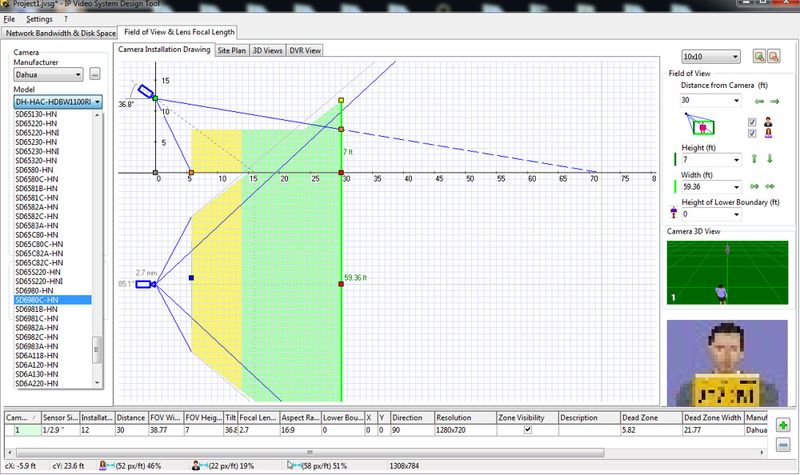Click the zoom in magnifier icon
This screenshot has width=800, height=475.
tap(760, 57)
